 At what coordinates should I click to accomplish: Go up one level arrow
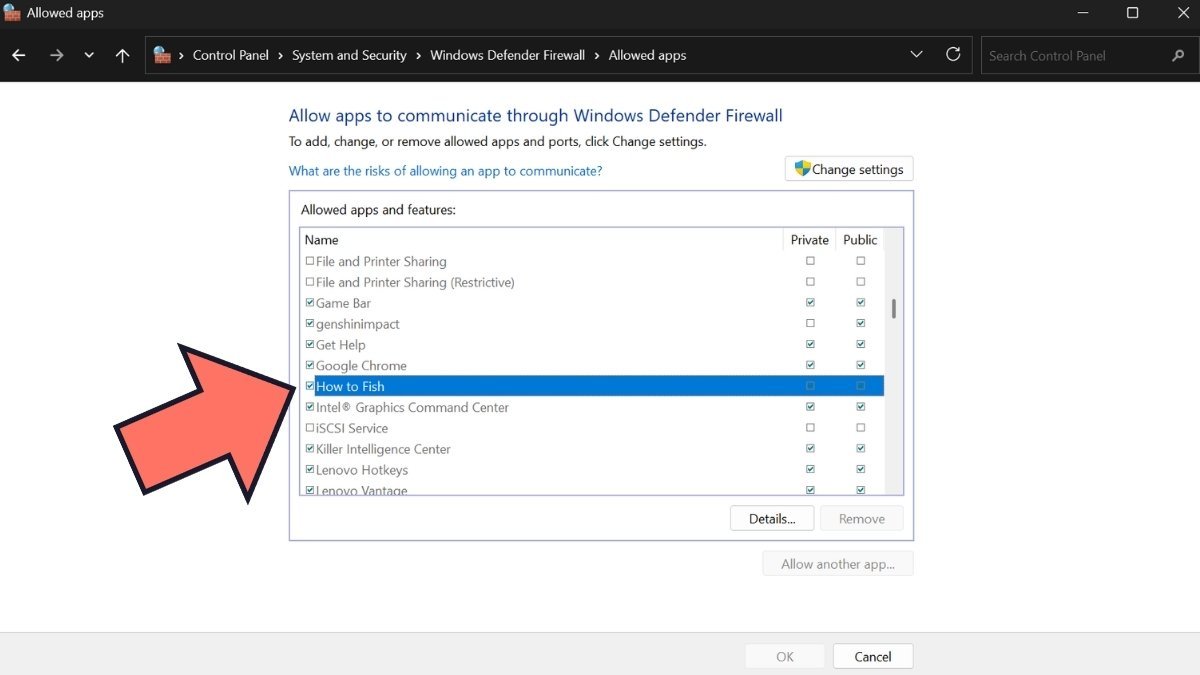click(122, 56)
